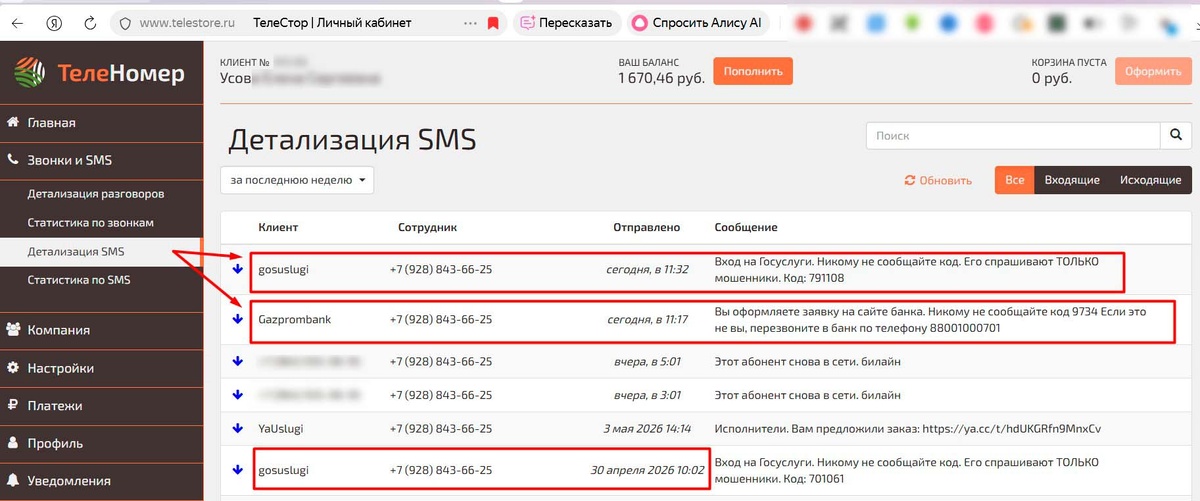Click message with code 791108
The width and height of the screenshot is (1200, 501).
[906, 269]
